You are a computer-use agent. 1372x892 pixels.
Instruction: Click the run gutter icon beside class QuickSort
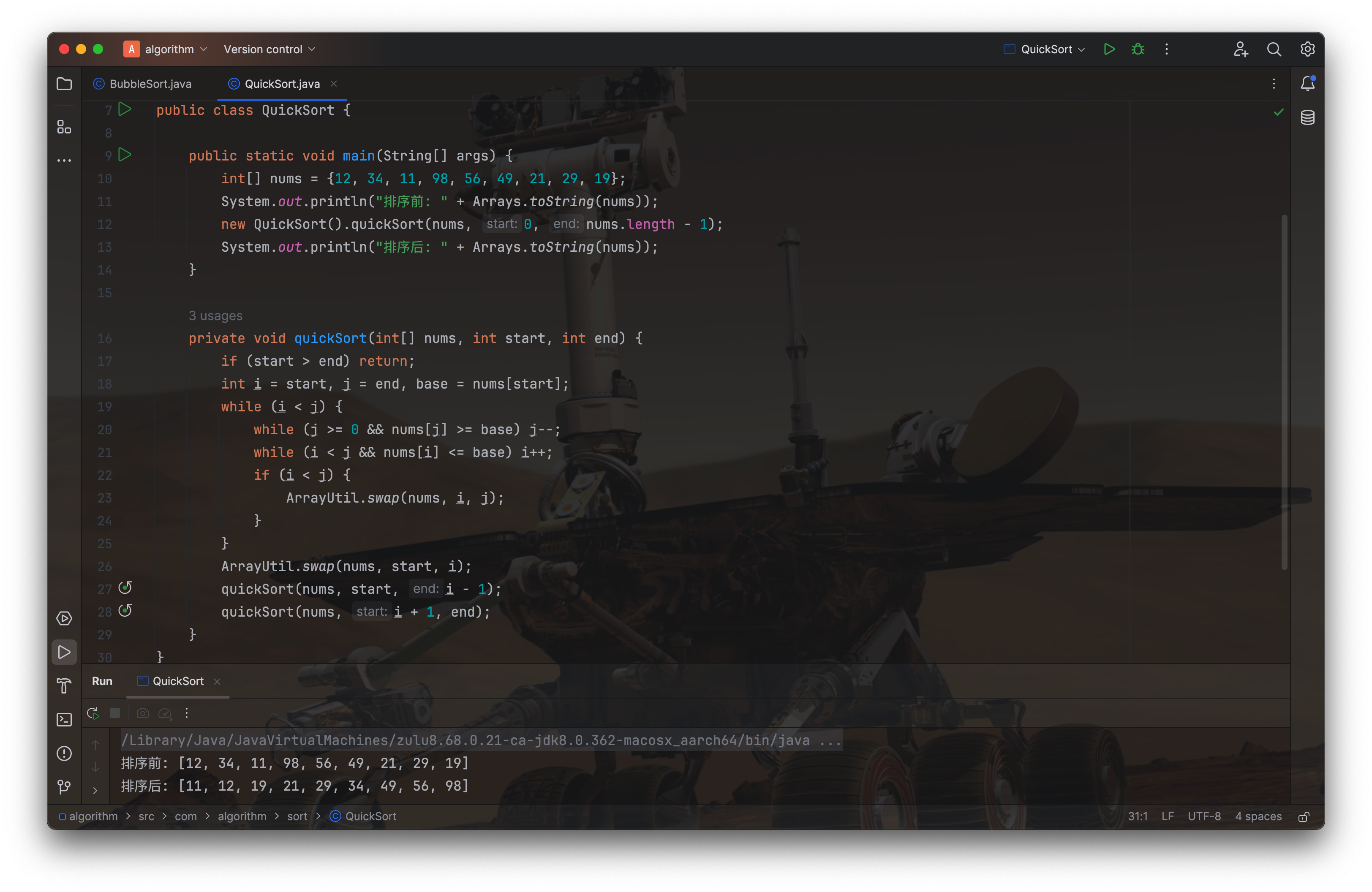coord(125,109)
